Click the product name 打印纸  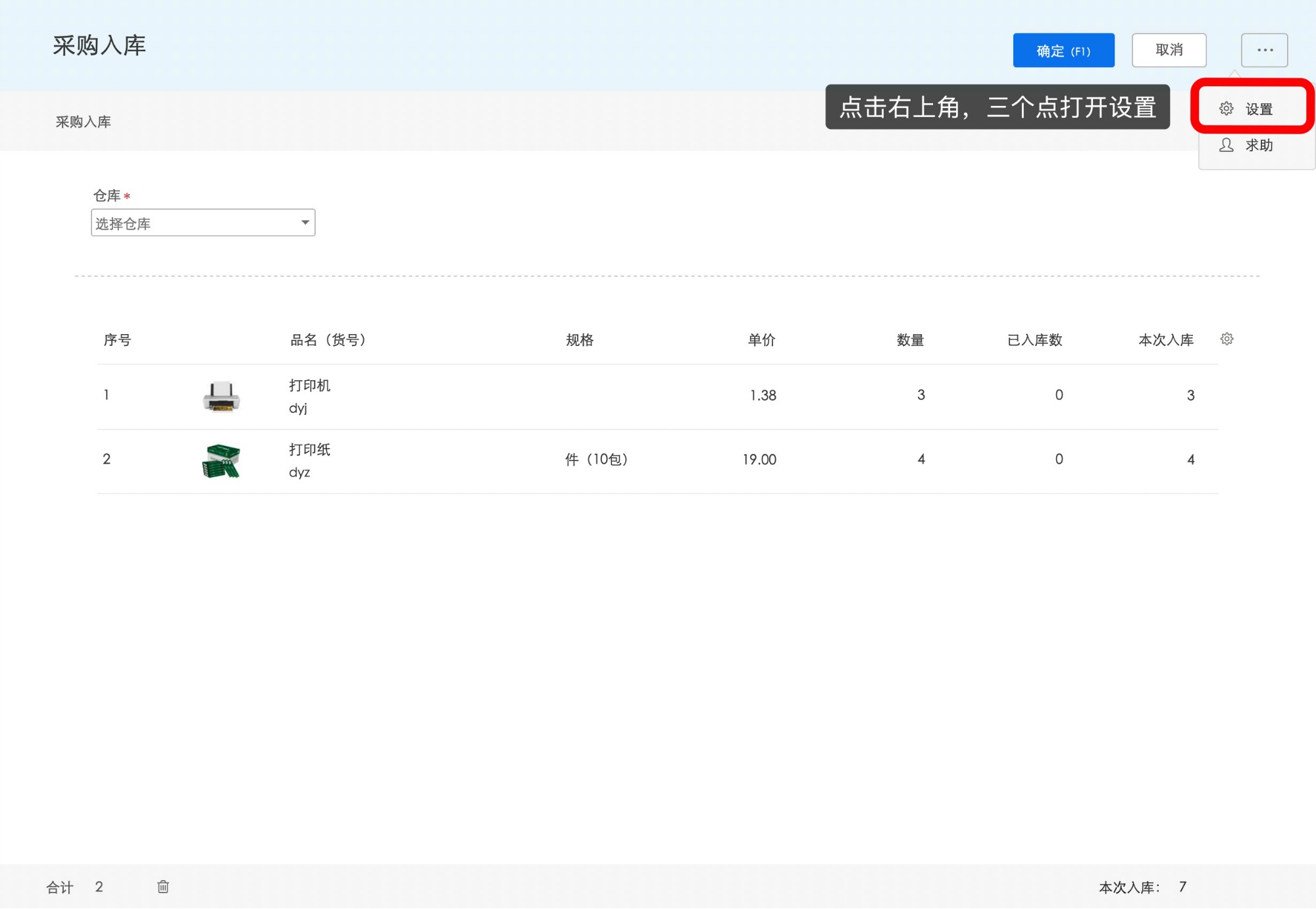tap(310, 450)
